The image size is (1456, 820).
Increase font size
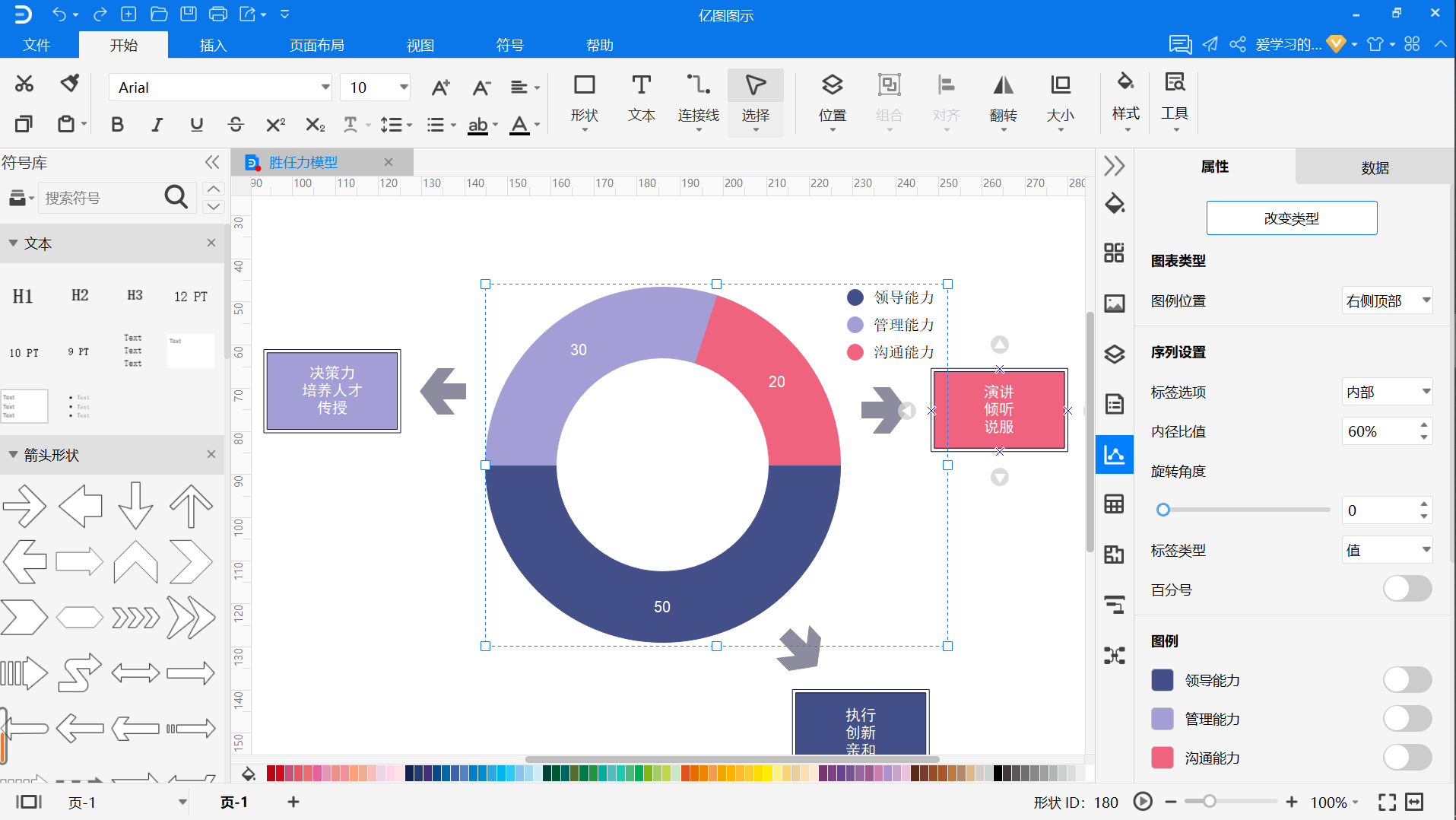click(x=440, y=87)
